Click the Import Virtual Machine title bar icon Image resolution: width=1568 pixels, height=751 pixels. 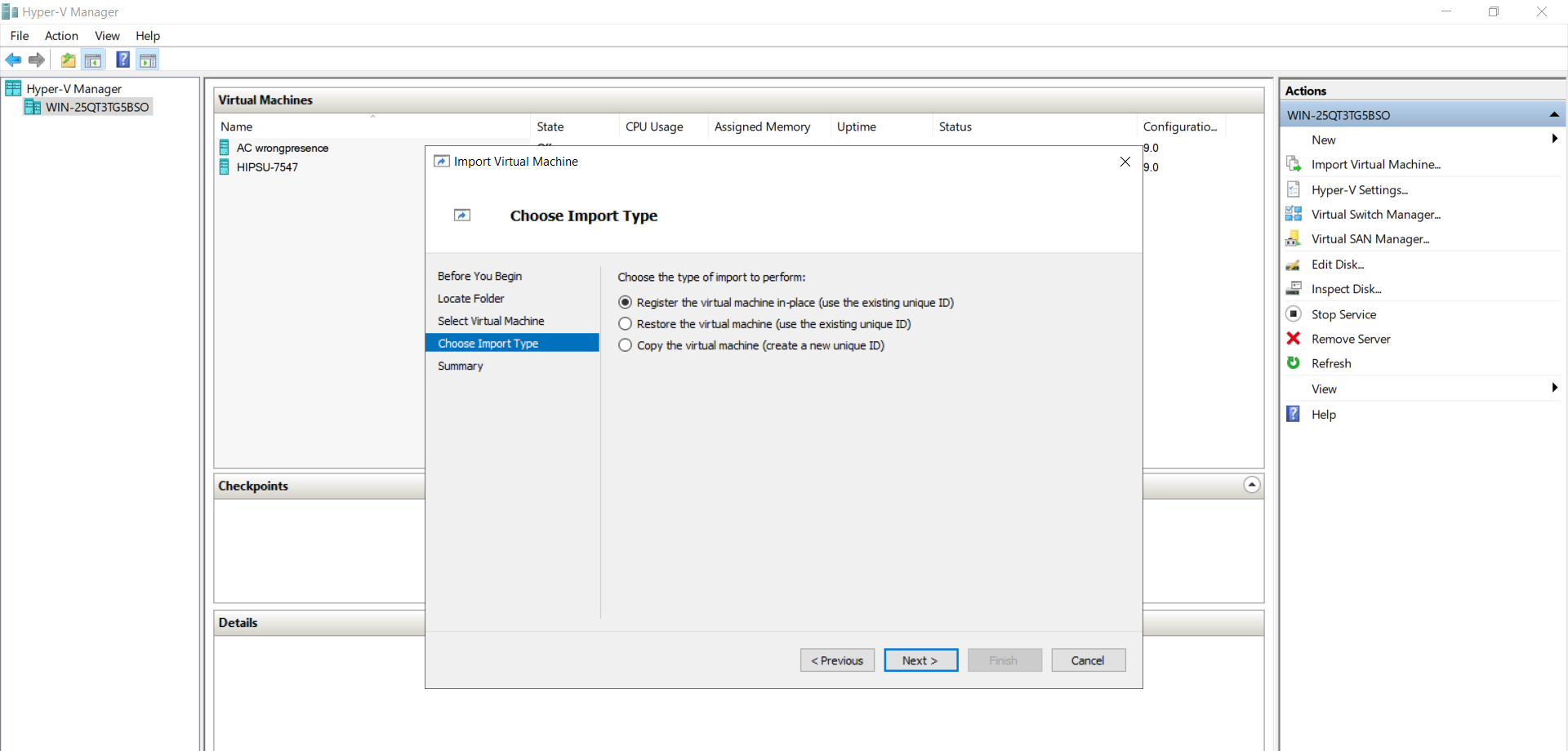(x=442, y=162)
